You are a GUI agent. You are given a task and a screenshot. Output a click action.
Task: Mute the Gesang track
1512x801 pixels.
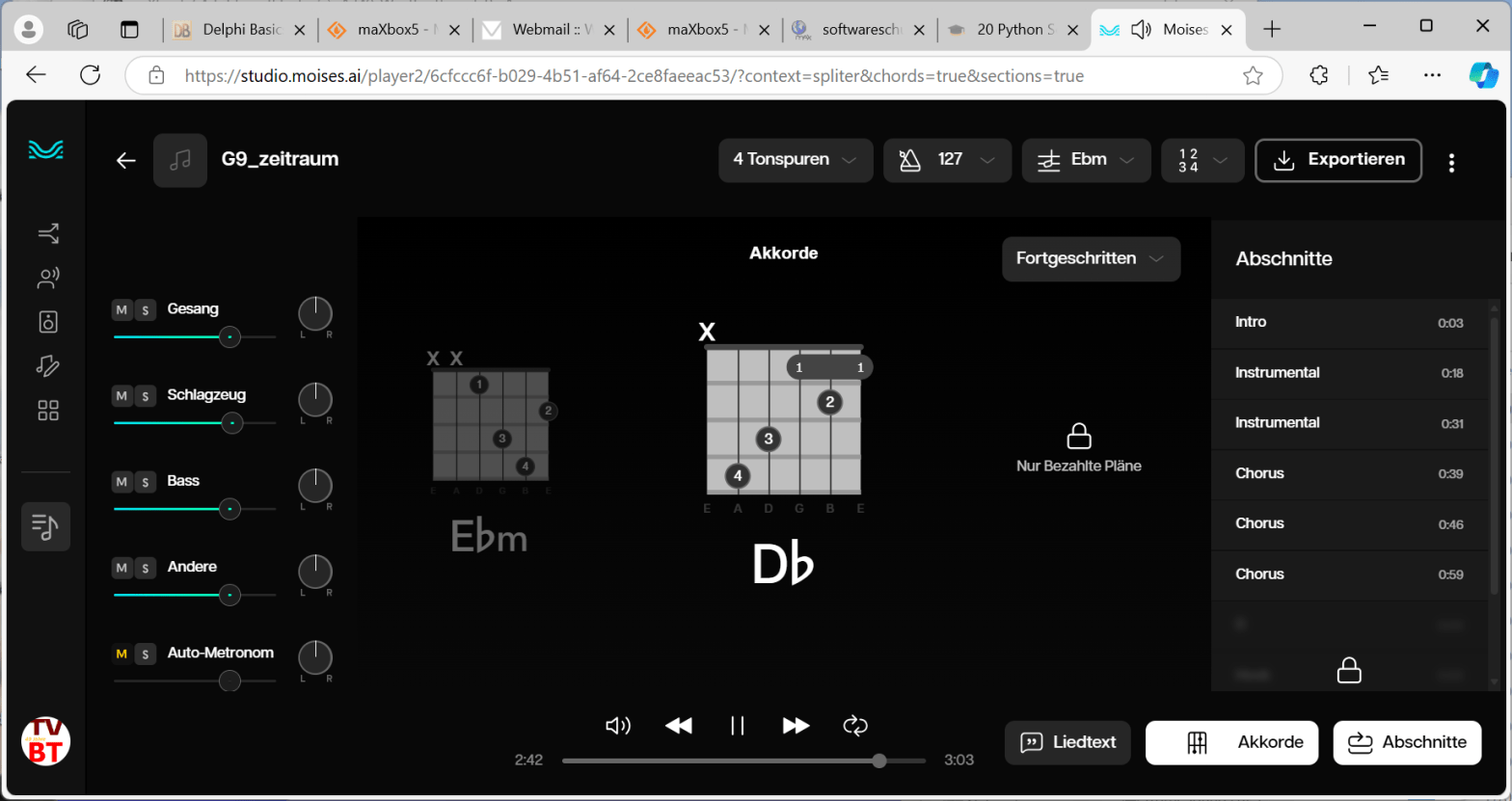121,309
